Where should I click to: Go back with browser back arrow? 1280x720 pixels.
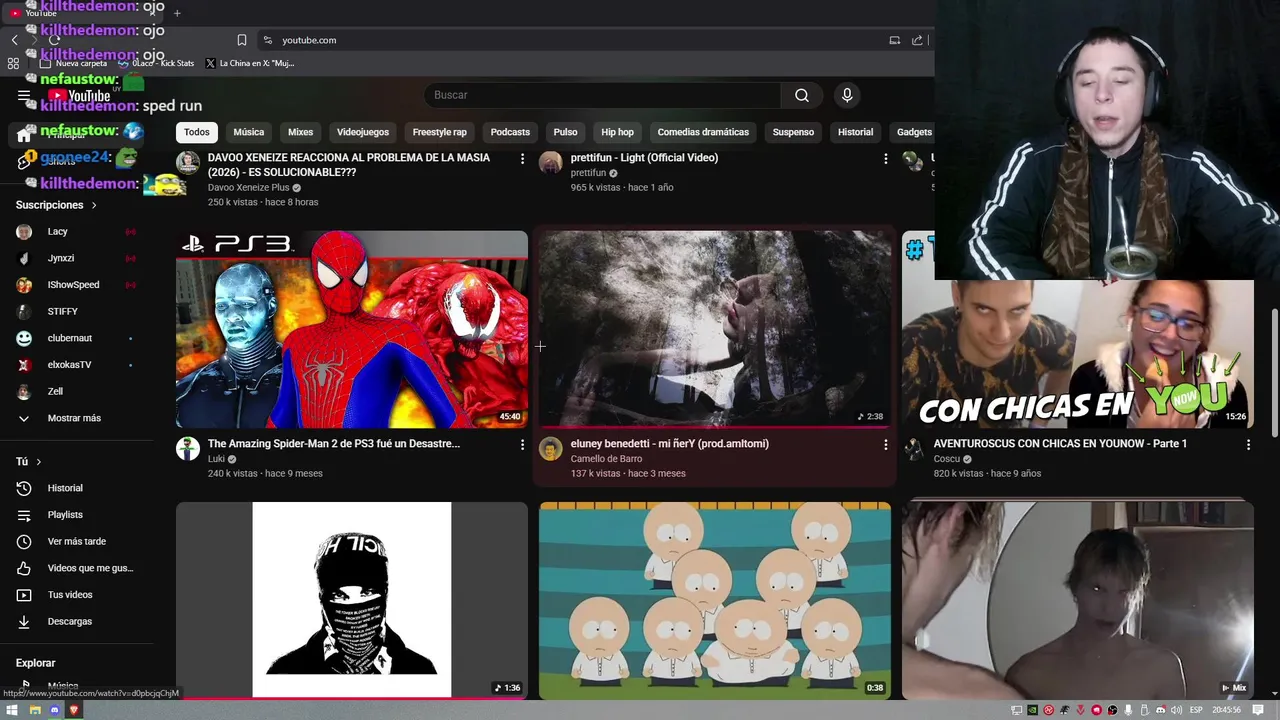14,40
